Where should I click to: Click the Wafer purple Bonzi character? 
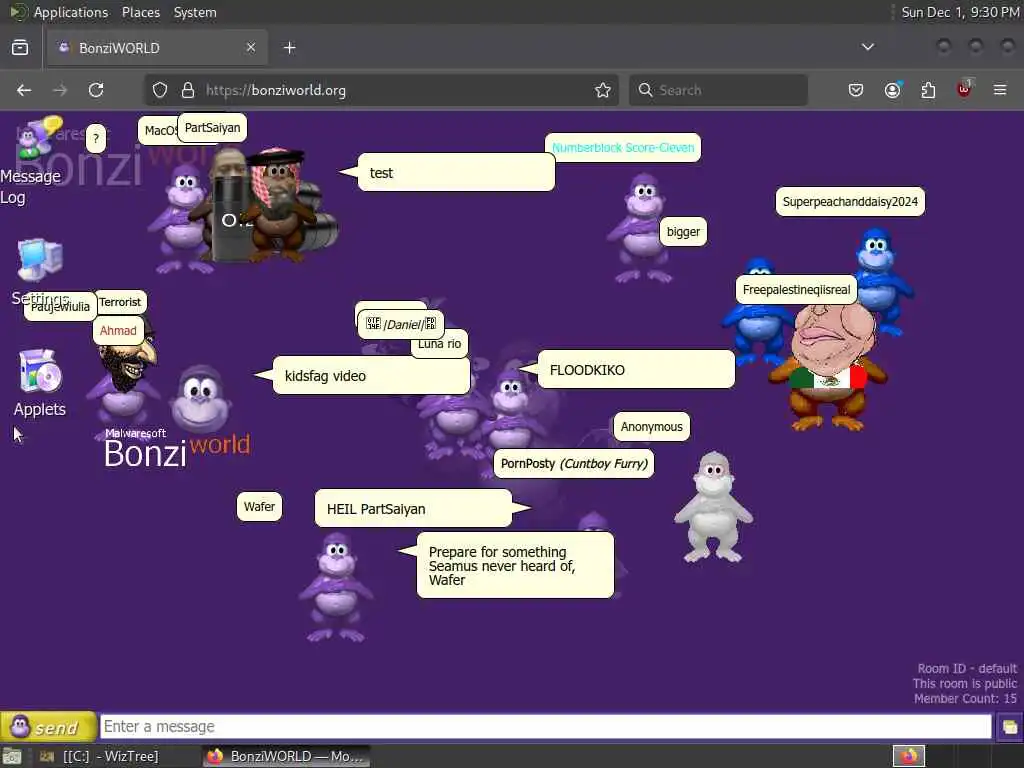337,586
